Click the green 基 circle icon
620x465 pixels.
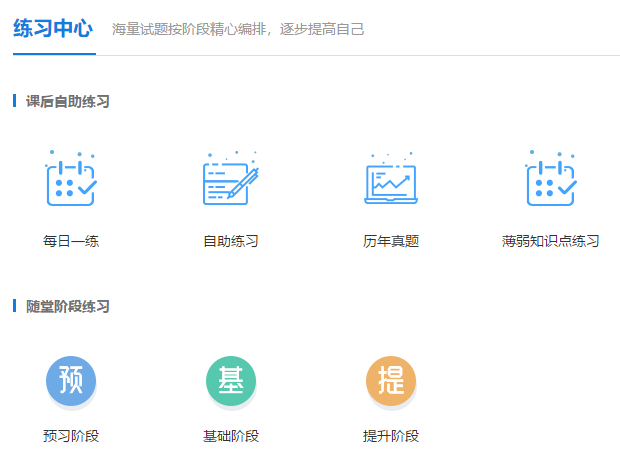(231, 381)
